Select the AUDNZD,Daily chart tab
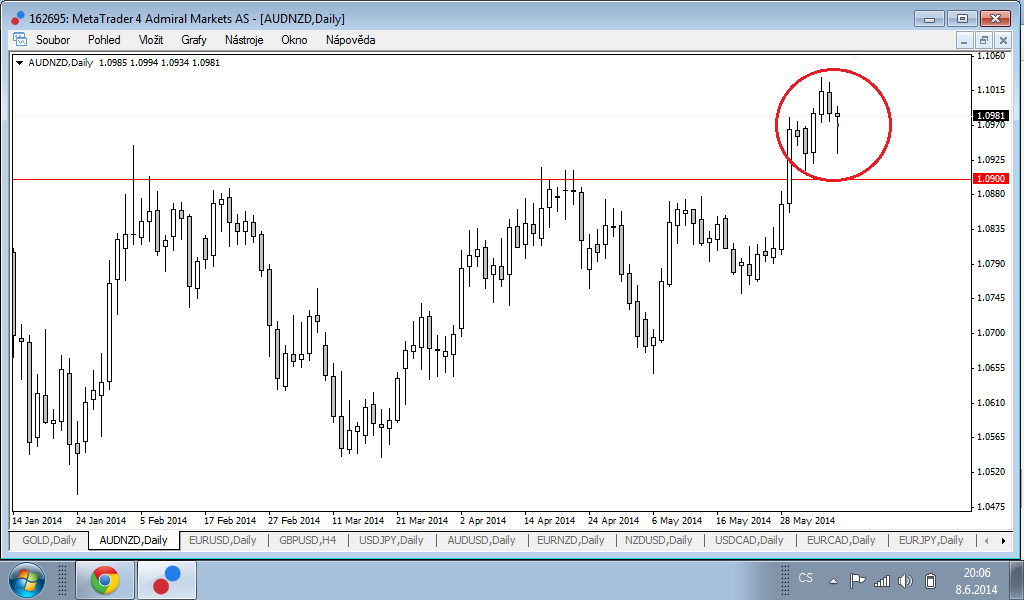1024x600 pixels. (133, 540)
